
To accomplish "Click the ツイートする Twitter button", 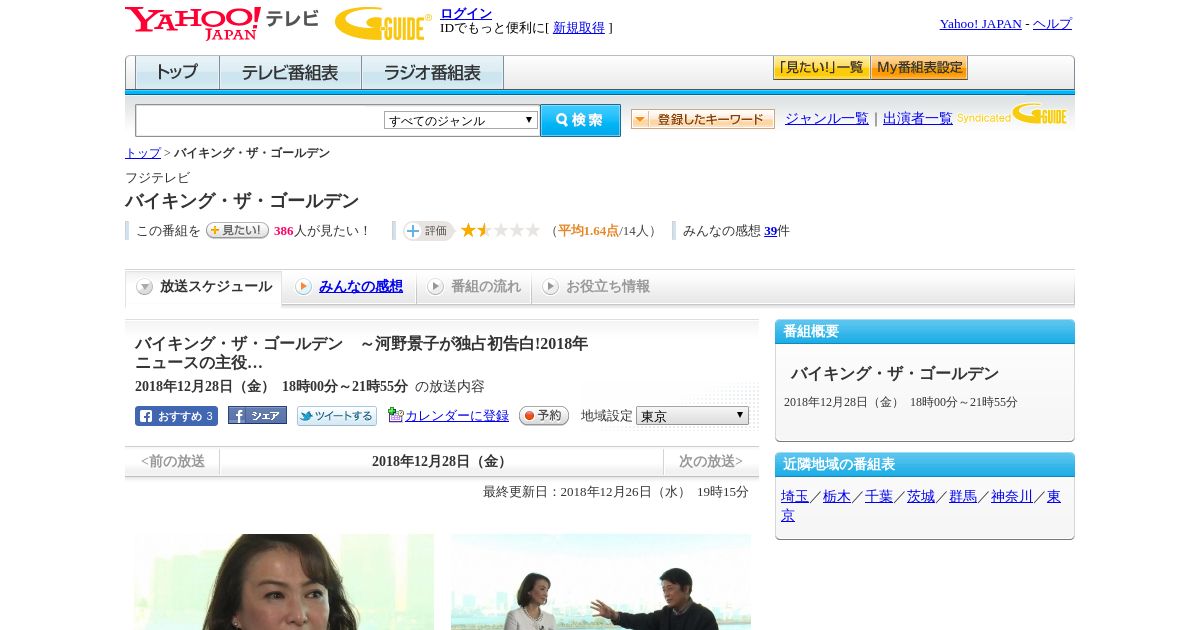I will click(x=337, y=416).
